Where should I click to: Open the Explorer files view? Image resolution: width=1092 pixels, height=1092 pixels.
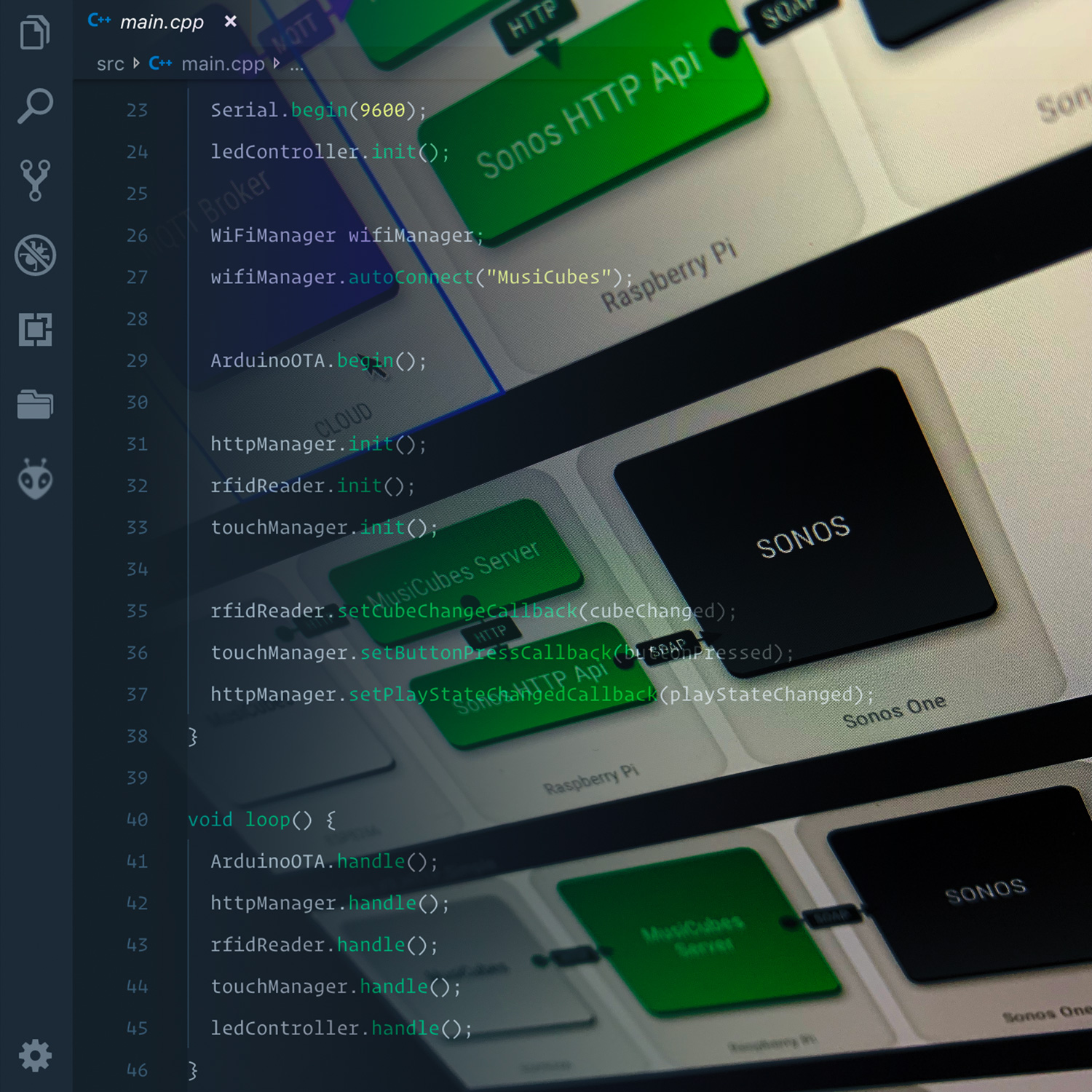(x=35, y=33)
